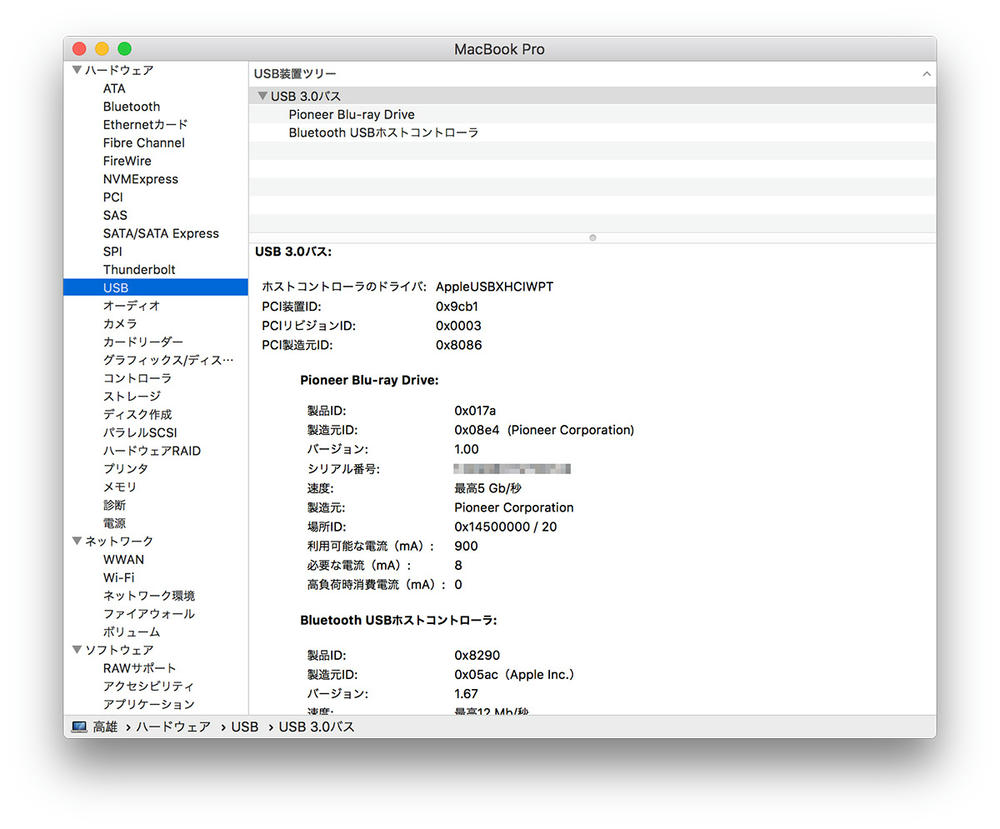The width and height of the screenshot is (1000, 829).
Task: Select プリンタ in the sidebar
Action: tap(126, 469)
